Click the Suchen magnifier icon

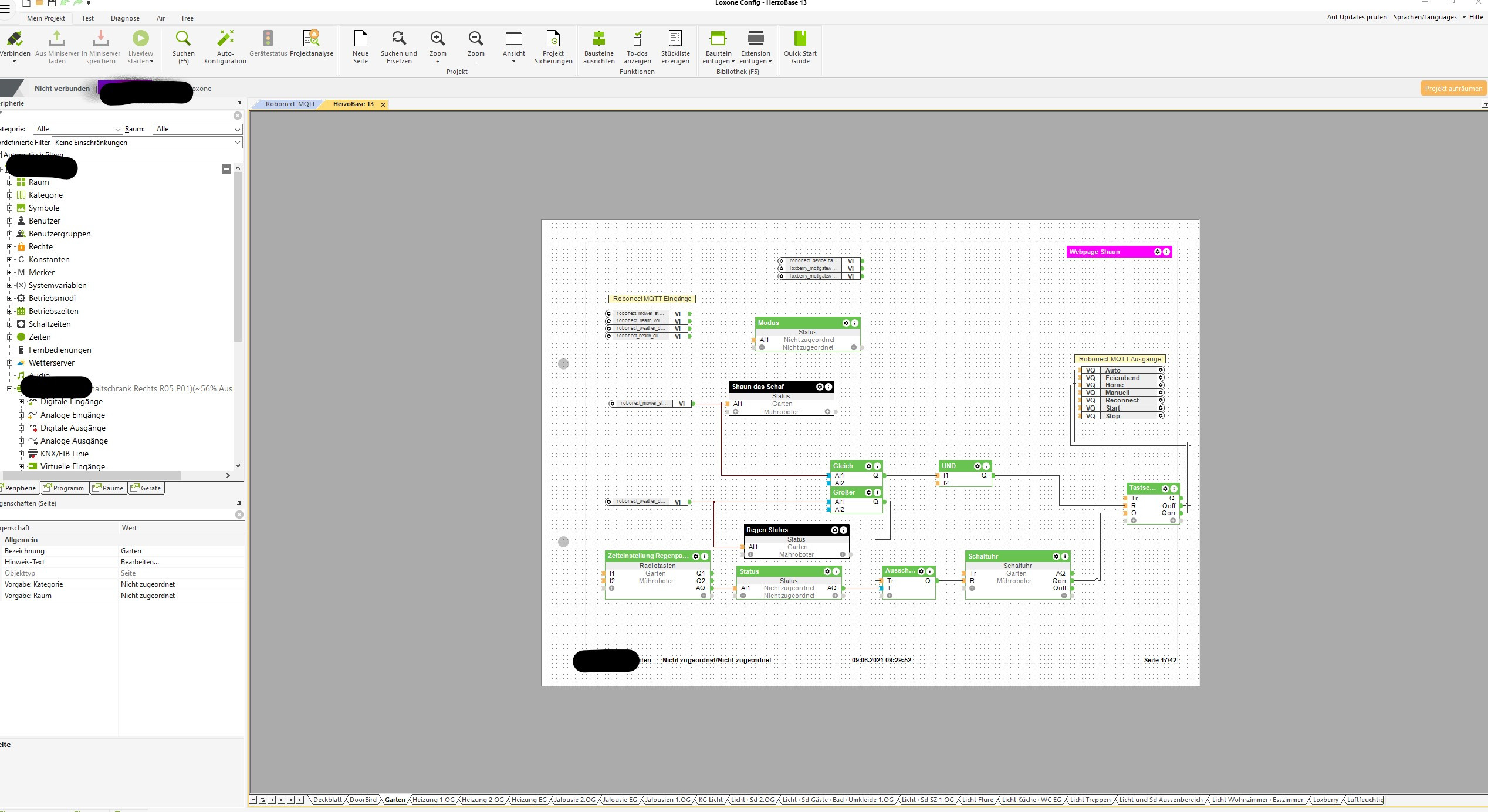183,39
